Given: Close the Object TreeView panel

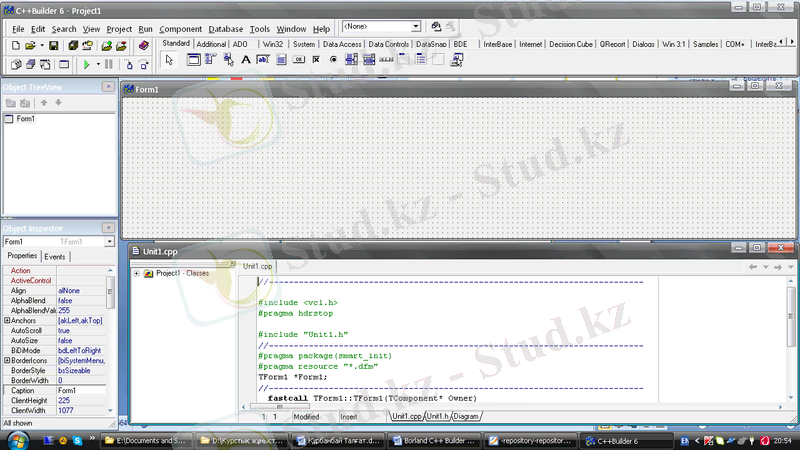Looking at the screenshot, I should coord(108,87).
